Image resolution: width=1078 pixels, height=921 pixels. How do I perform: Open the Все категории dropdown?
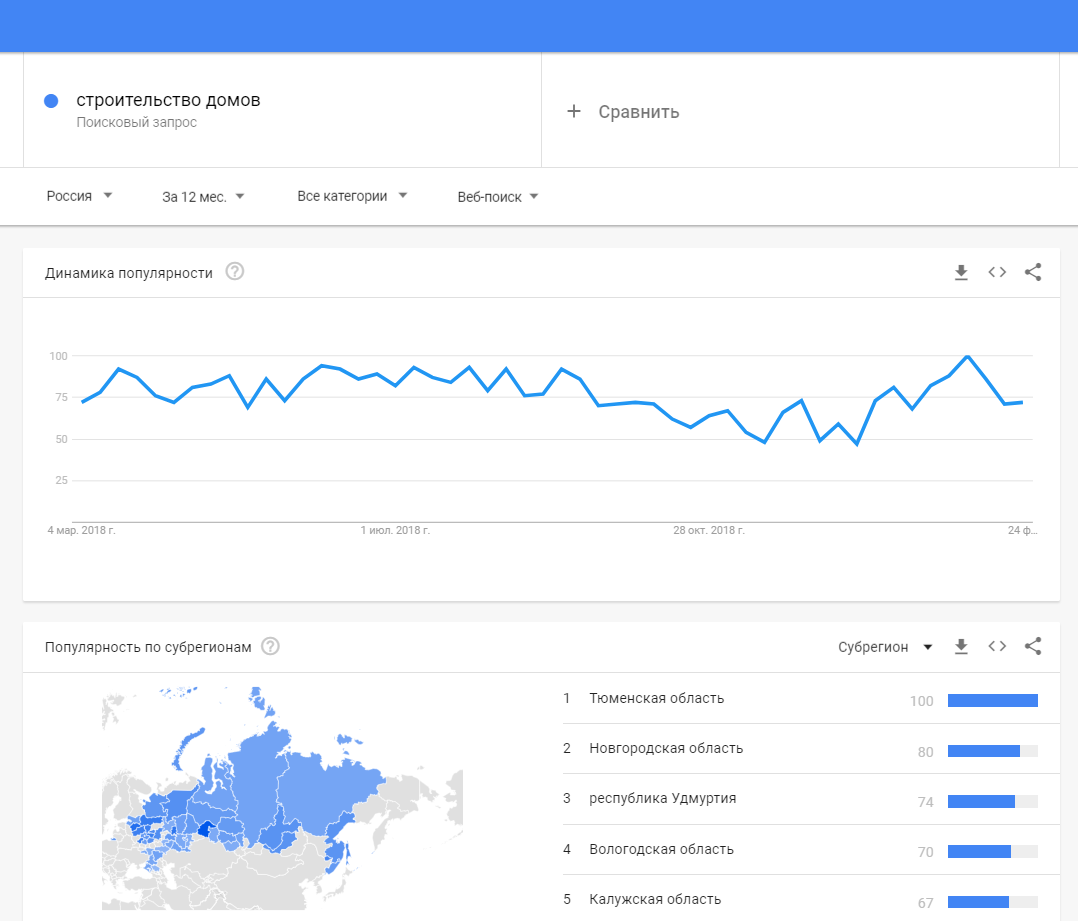[353, 196]
